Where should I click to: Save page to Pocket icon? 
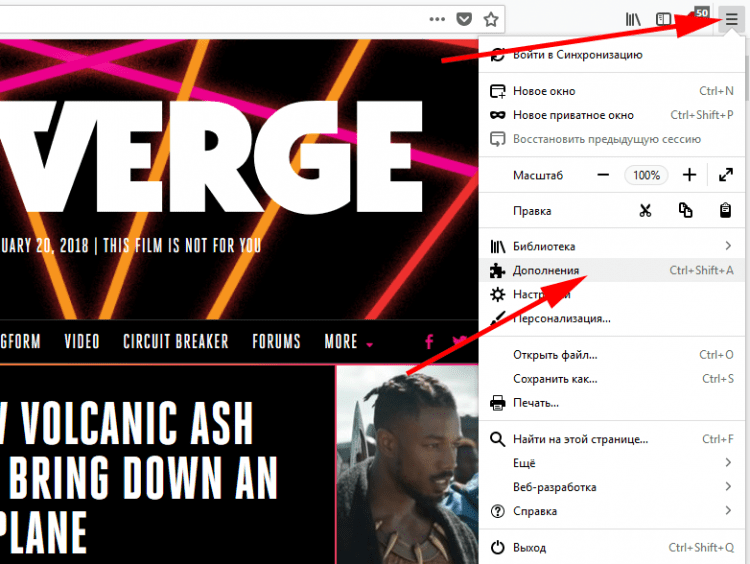click(464, 19)
